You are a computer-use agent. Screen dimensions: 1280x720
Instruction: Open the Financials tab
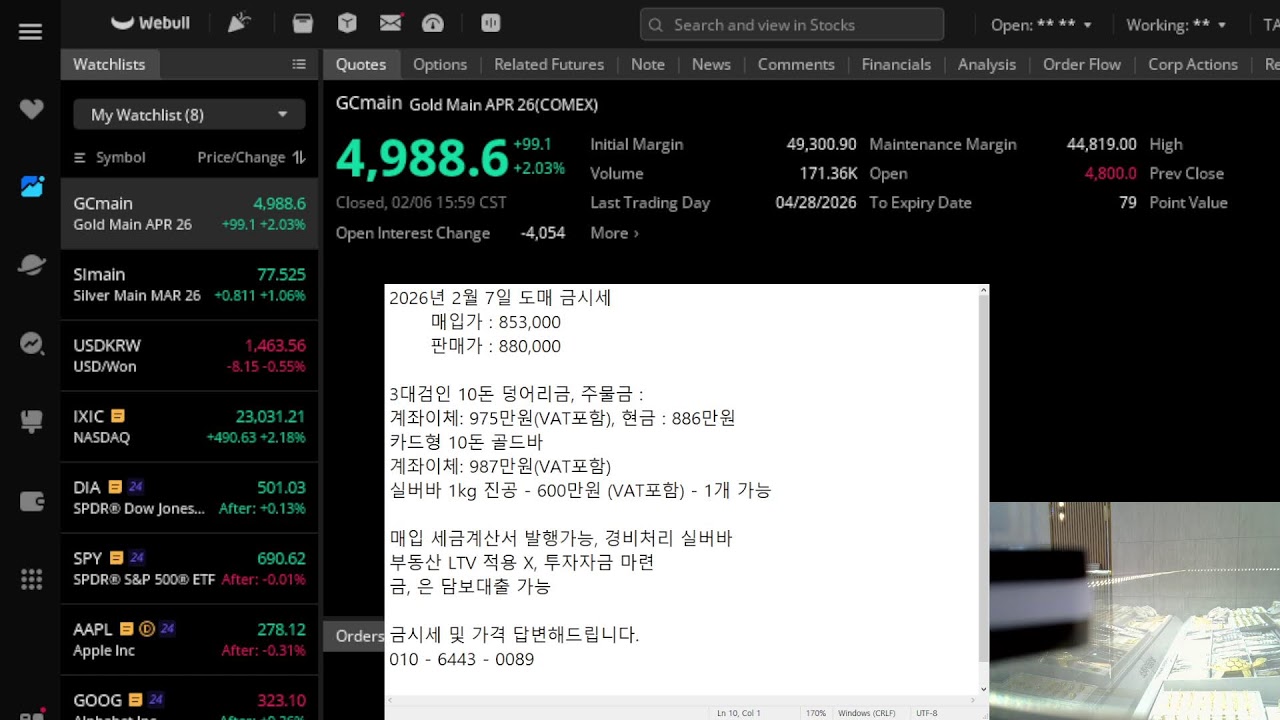[896, 64]
